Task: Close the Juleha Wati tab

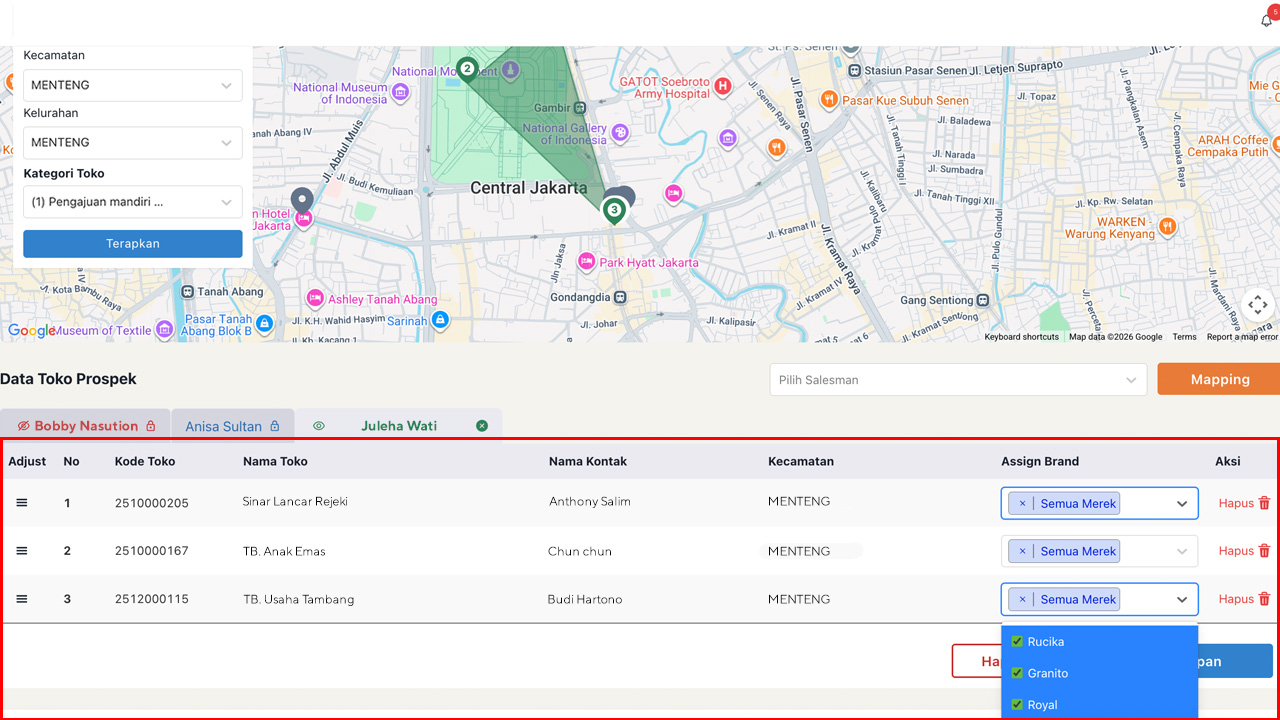Action: 482,426
